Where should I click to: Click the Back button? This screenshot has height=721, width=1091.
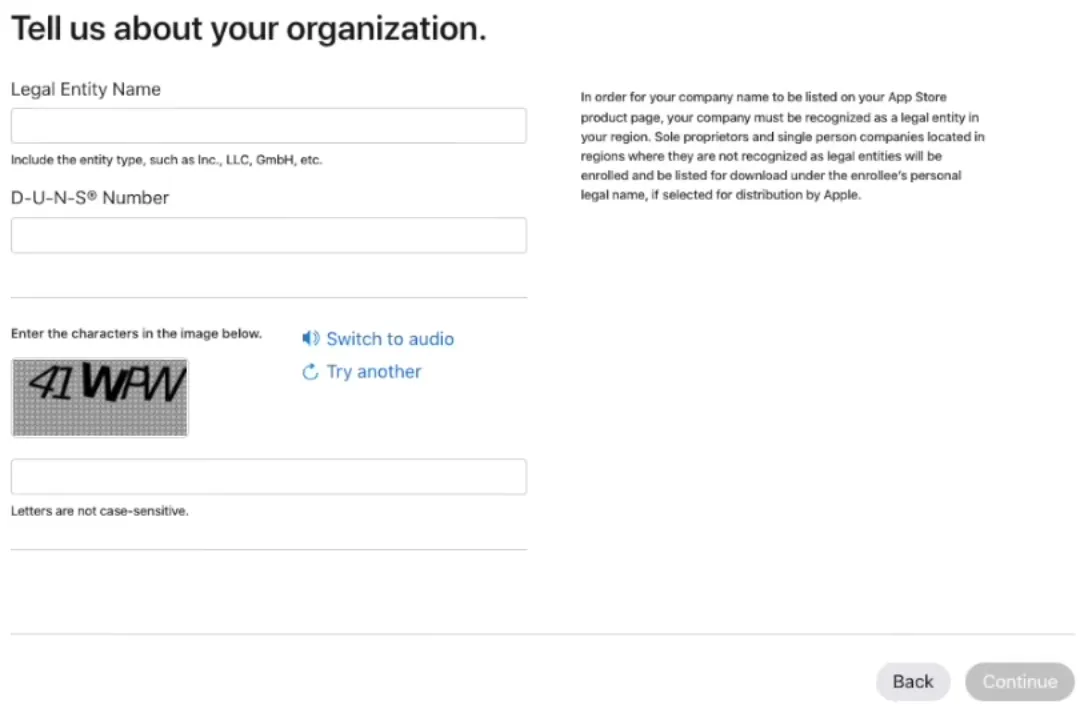(x=912, y=681)
